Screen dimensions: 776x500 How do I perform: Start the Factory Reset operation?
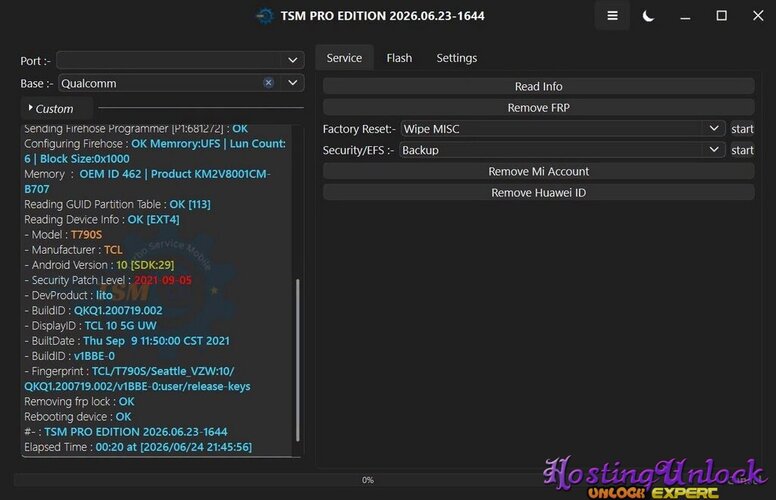[742, 129]
